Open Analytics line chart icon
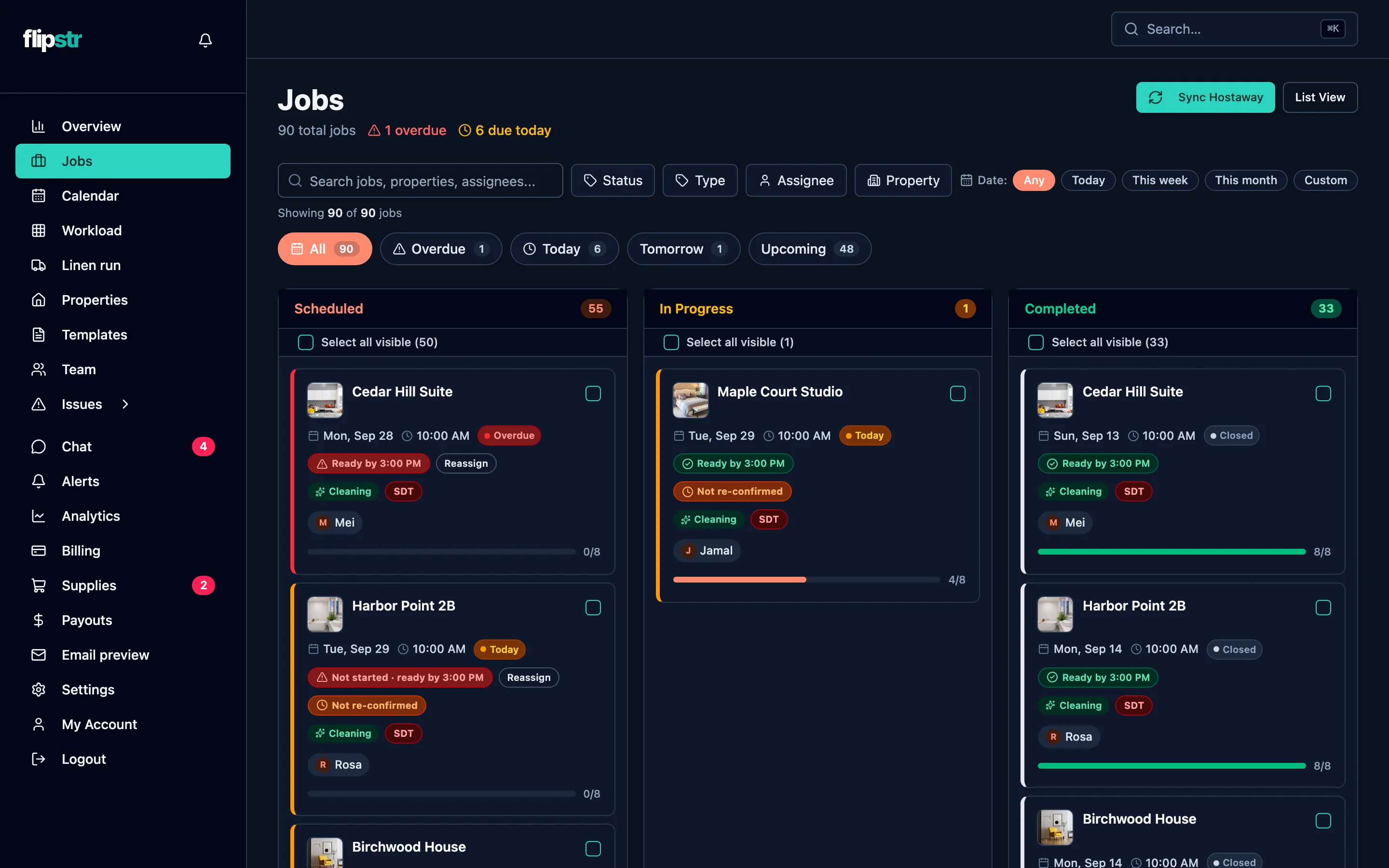 [x=39, y=516]
